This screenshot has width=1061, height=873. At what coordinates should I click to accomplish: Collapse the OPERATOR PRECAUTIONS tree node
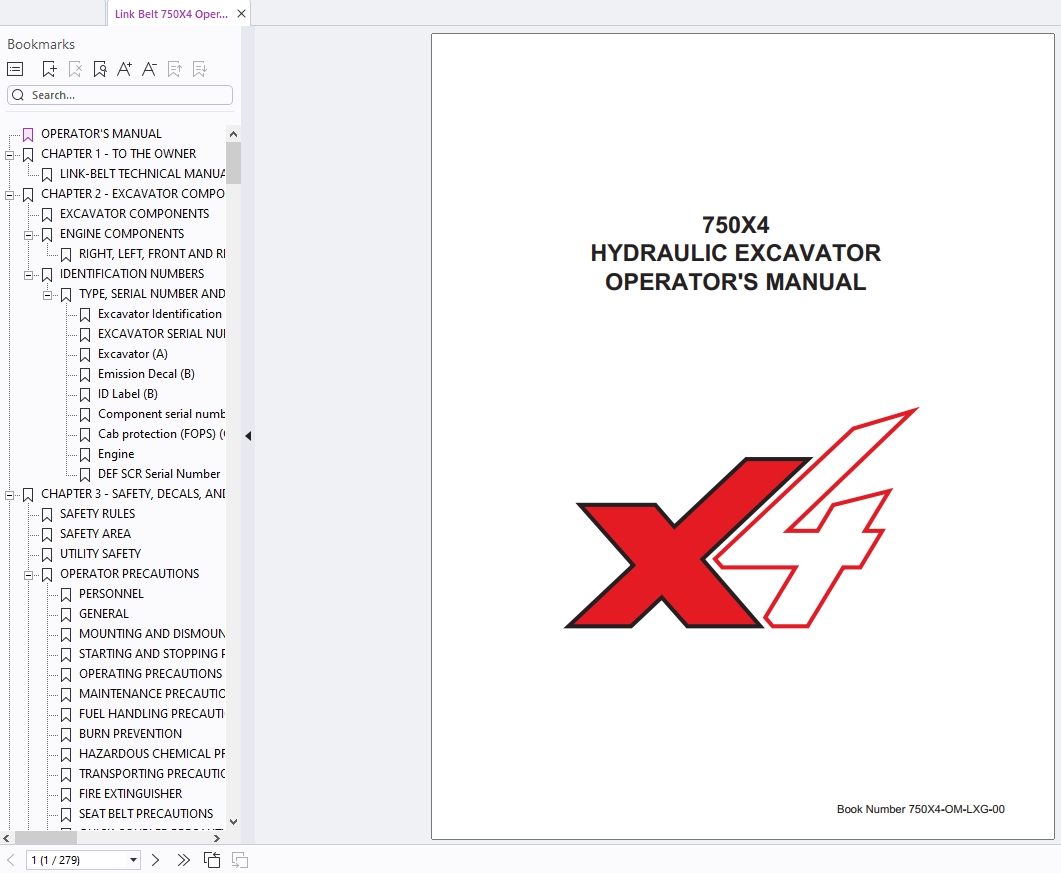tap(29, 574)
